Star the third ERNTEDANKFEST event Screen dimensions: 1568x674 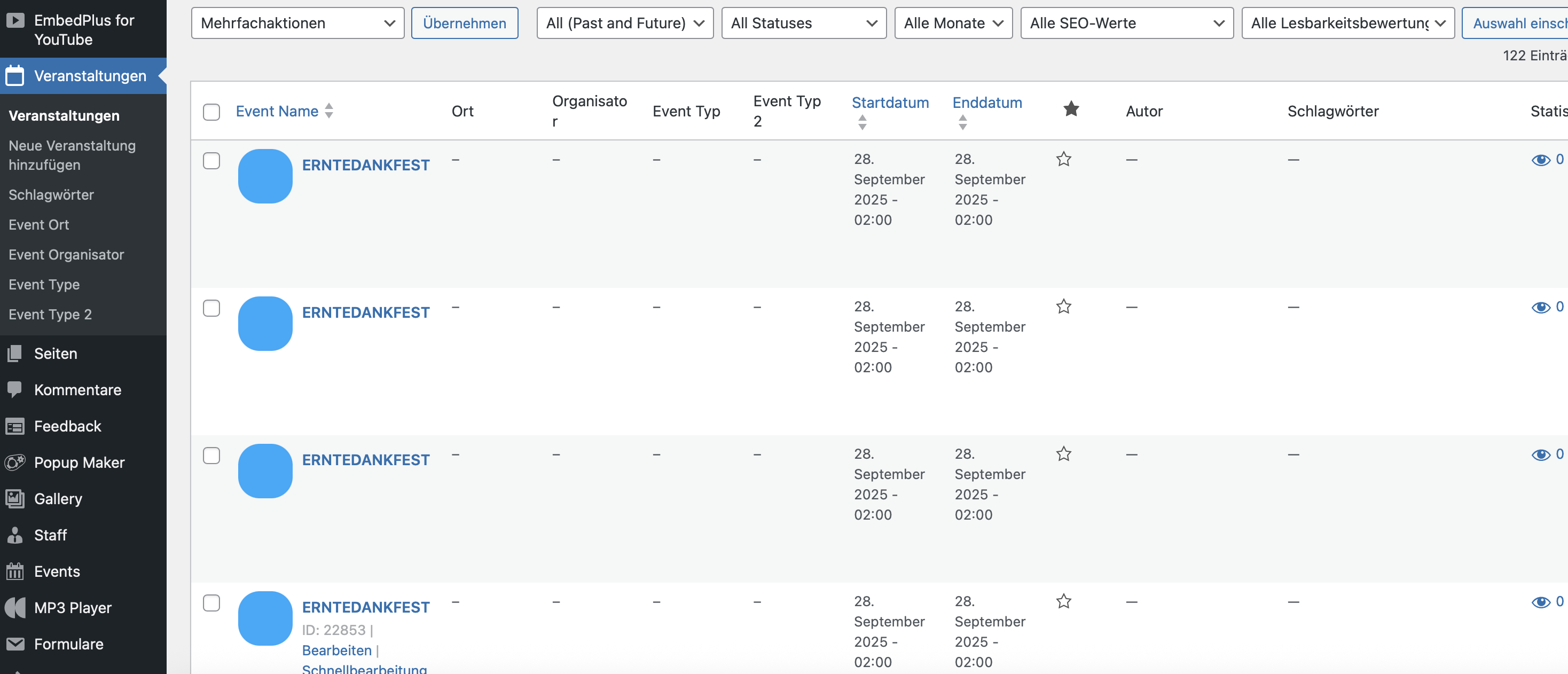click(x=1063, y=453)
